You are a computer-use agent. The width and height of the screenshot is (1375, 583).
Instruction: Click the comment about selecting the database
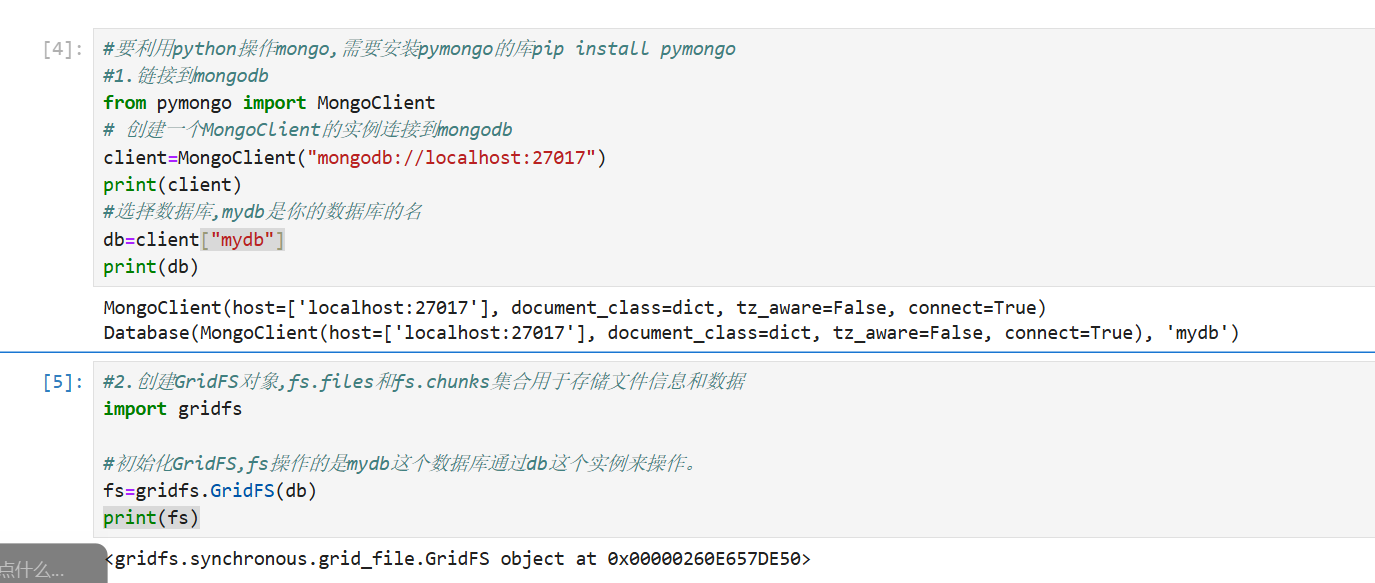coord(262,212)
